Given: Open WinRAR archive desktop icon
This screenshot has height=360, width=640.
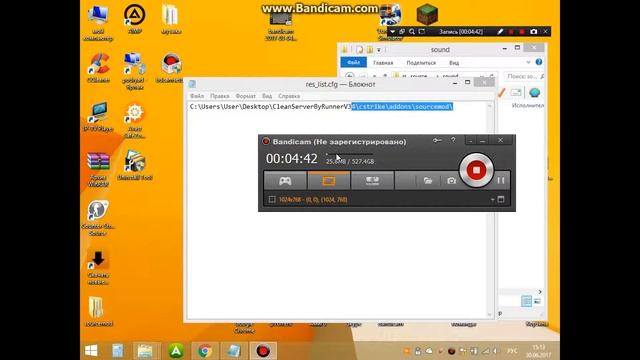Looking at the screenshot, I should (98, 169).
